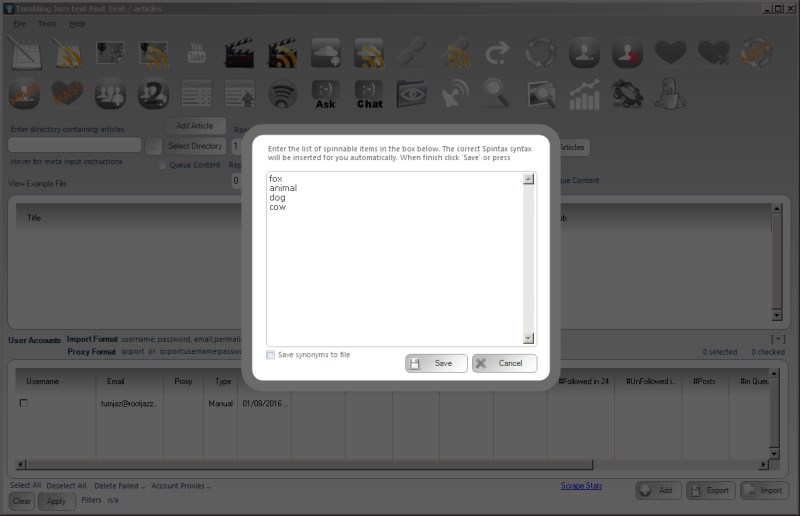Open the Scrape Stats link
The height and width of the screenshot is (516, 800).
pyautogui.click(x=581, y=485)
